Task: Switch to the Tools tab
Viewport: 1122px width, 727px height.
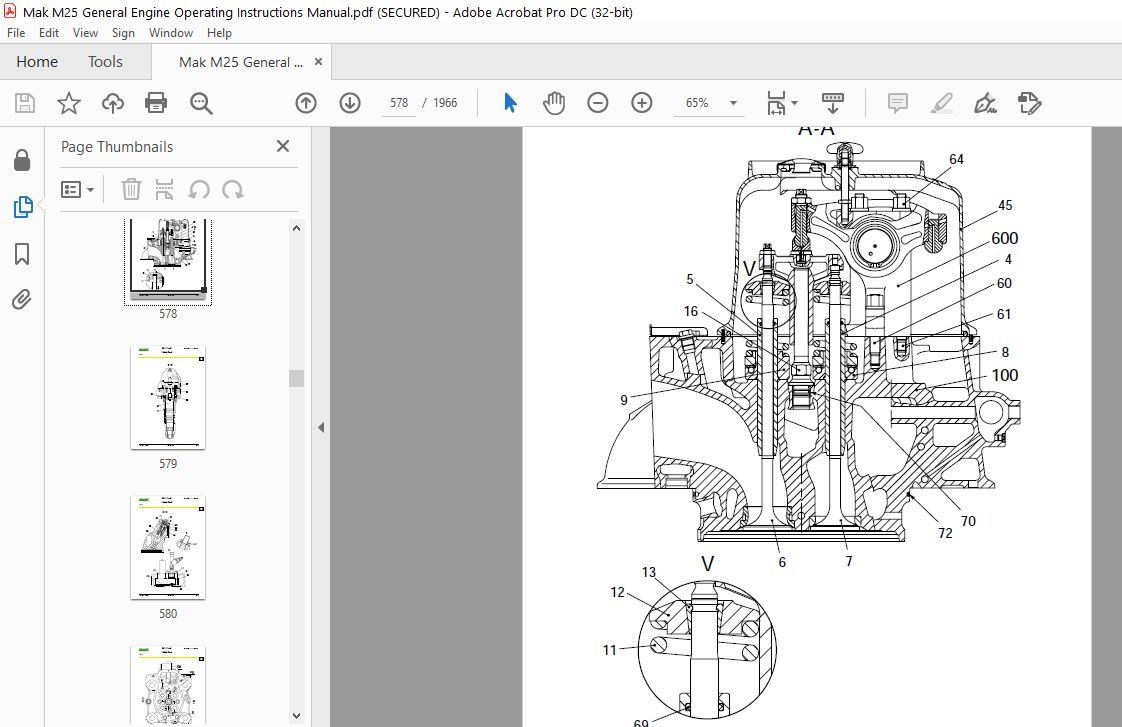Action: [105, 62]
